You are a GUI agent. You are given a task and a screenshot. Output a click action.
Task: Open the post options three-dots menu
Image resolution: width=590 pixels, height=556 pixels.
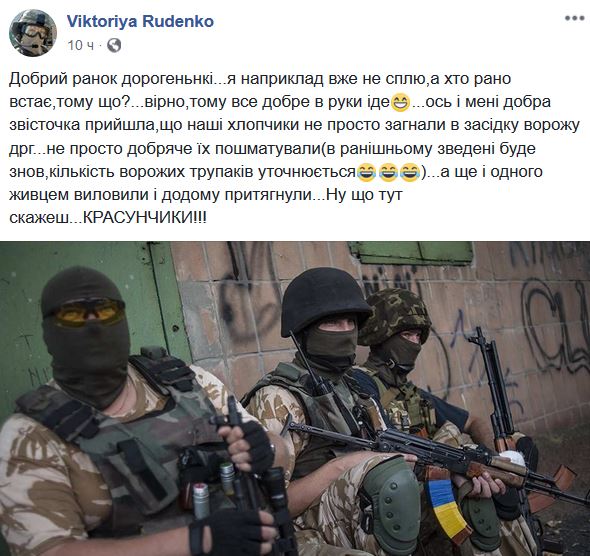pyautogui.click(x=574, y=18)
